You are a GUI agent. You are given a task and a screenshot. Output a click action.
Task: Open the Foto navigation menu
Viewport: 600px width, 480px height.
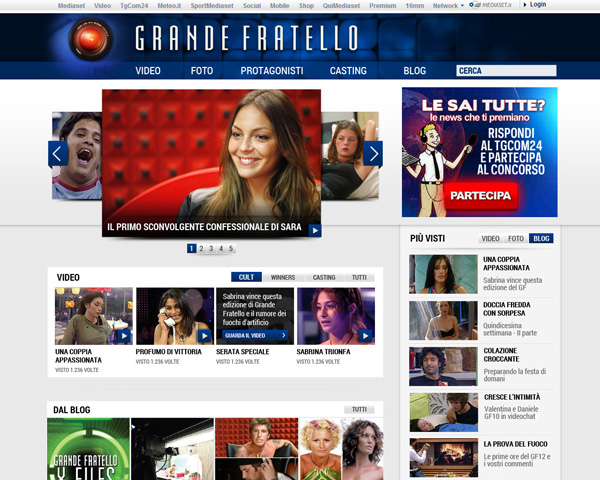click(x=202, y=71)
